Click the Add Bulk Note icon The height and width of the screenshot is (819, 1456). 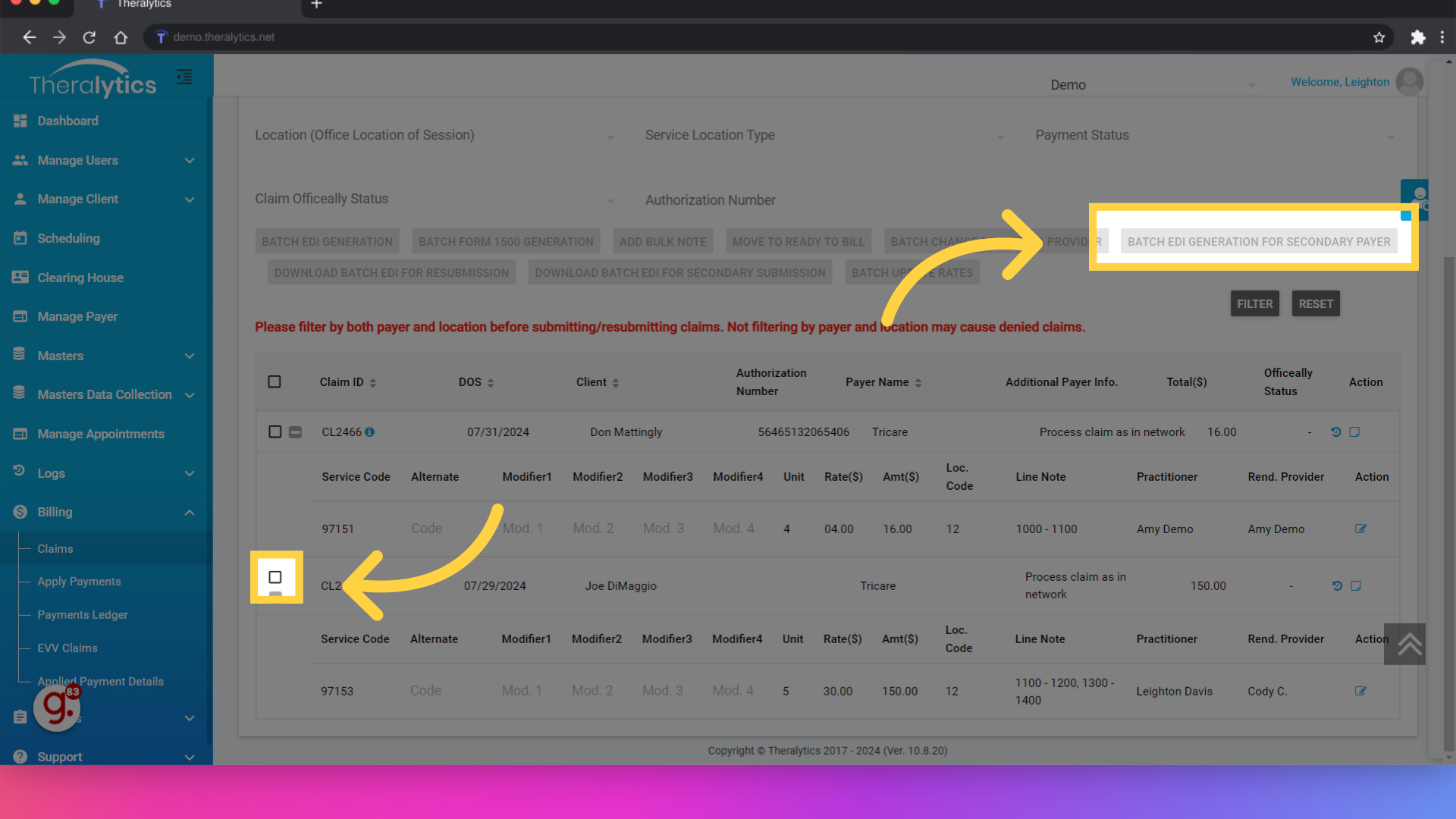tap(662, 241)
